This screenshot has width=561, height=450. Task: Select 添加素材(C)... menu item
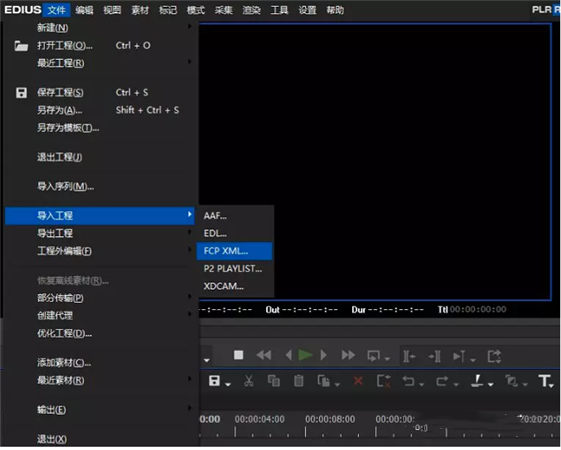(x=100, y=363)
